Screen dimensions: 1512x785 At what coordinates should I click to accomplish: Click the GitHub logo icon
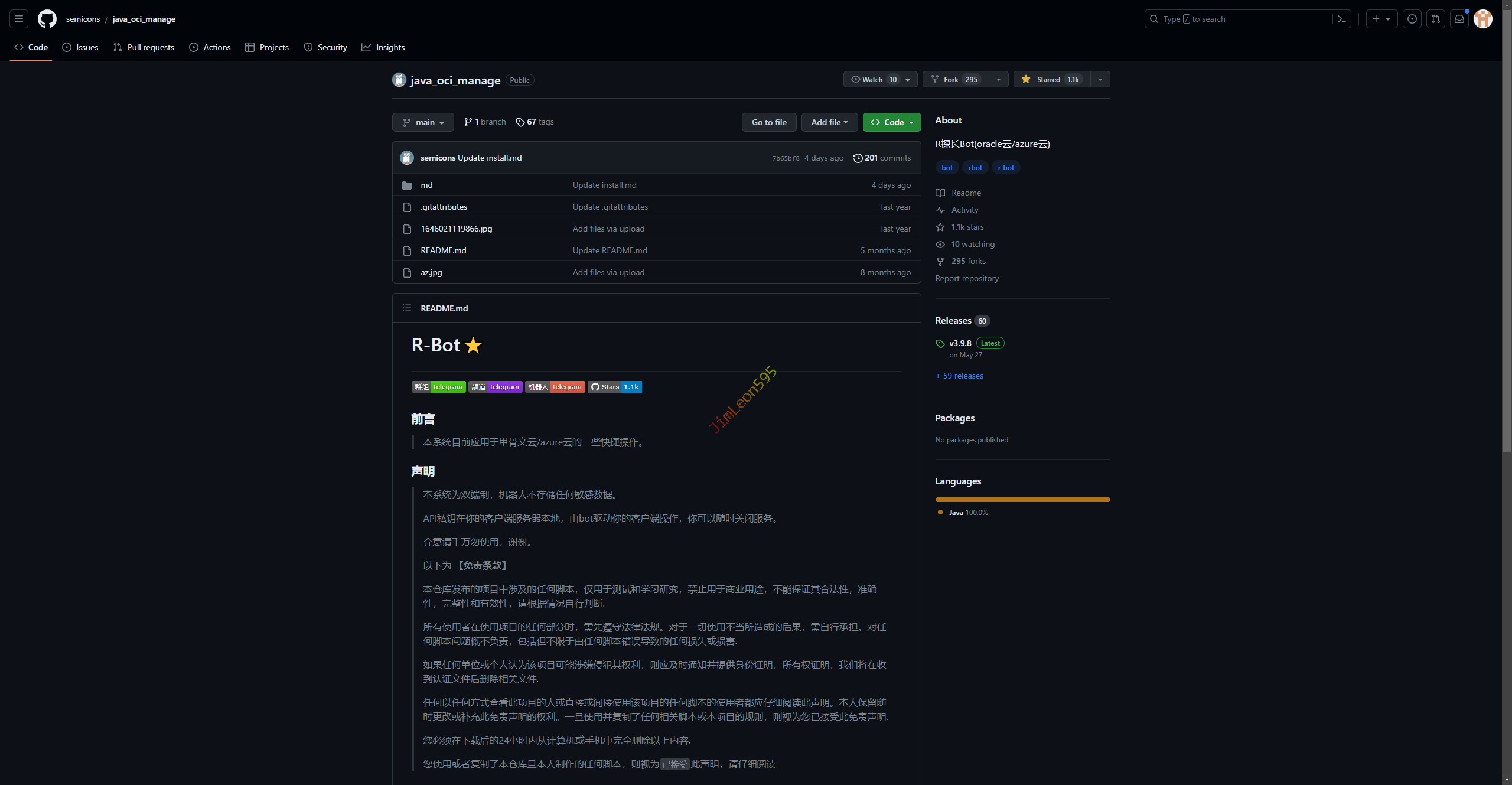click(x=47, y=19)
